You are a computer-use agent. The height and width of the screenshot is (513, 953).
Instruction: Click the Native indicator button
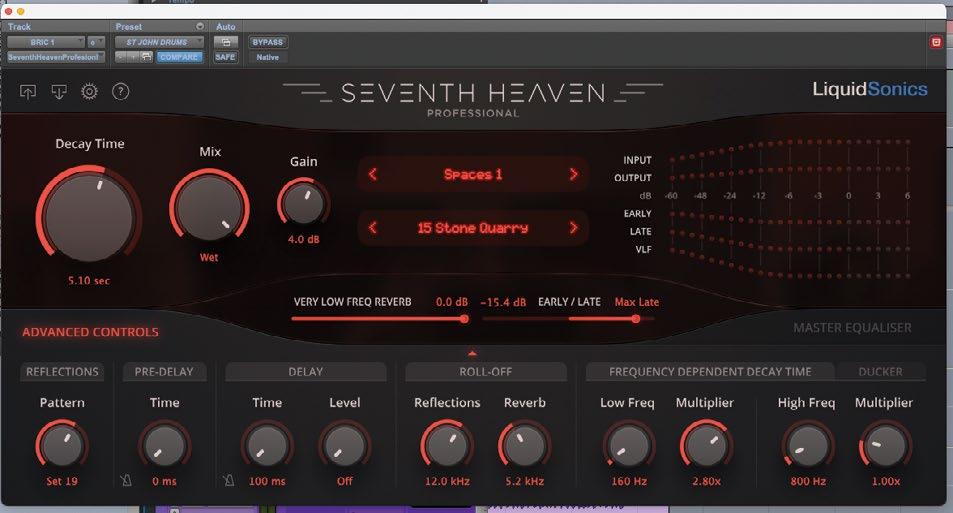point(267,57)
